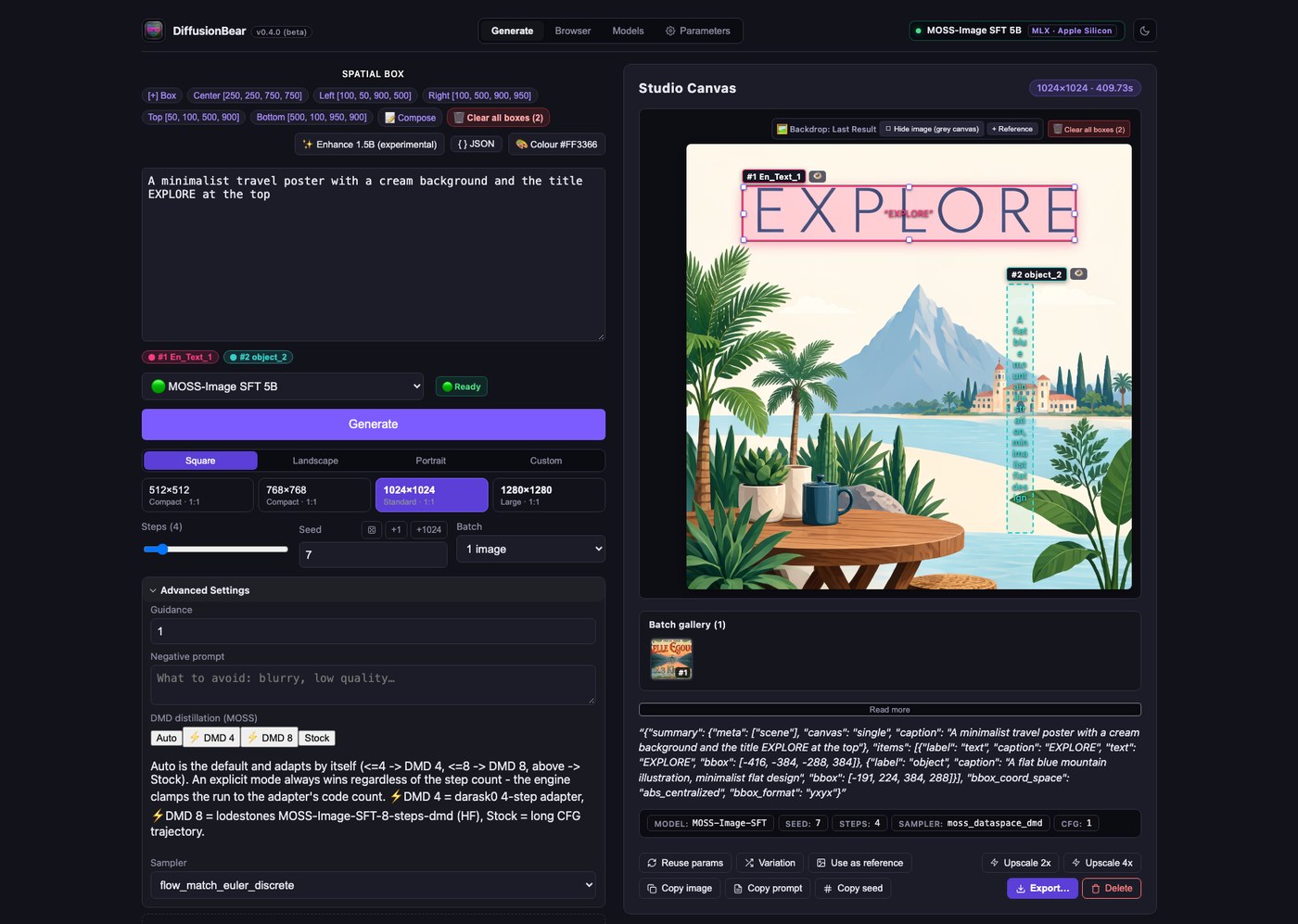Image resolution: width=1298 pixels, height=924 pixels.
Task: Add a new [+] Box
Action: click(162, 95)
